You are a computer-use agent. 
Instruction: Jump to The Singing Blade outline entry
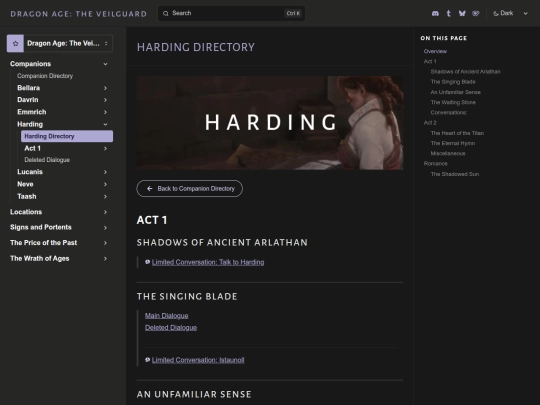point(453,82)
